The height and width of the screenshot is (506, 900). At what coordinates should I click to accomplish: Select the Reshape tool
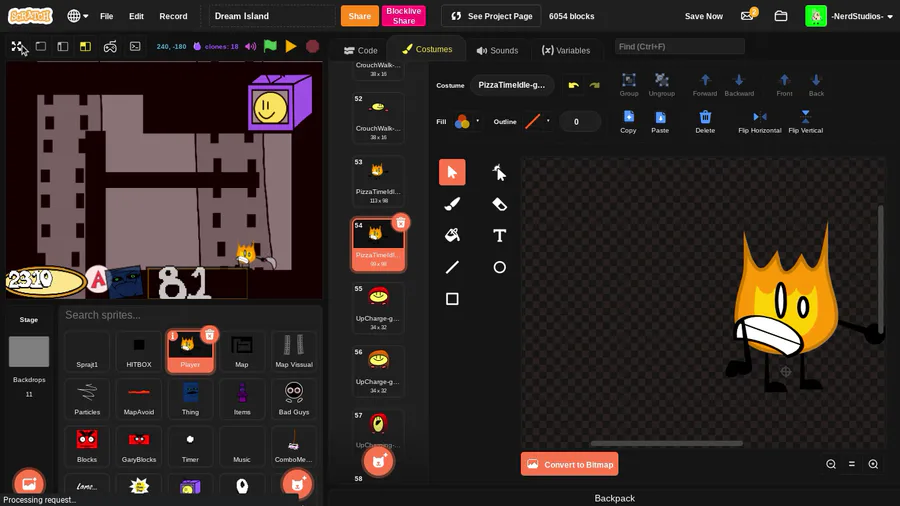tap(499, 172)
